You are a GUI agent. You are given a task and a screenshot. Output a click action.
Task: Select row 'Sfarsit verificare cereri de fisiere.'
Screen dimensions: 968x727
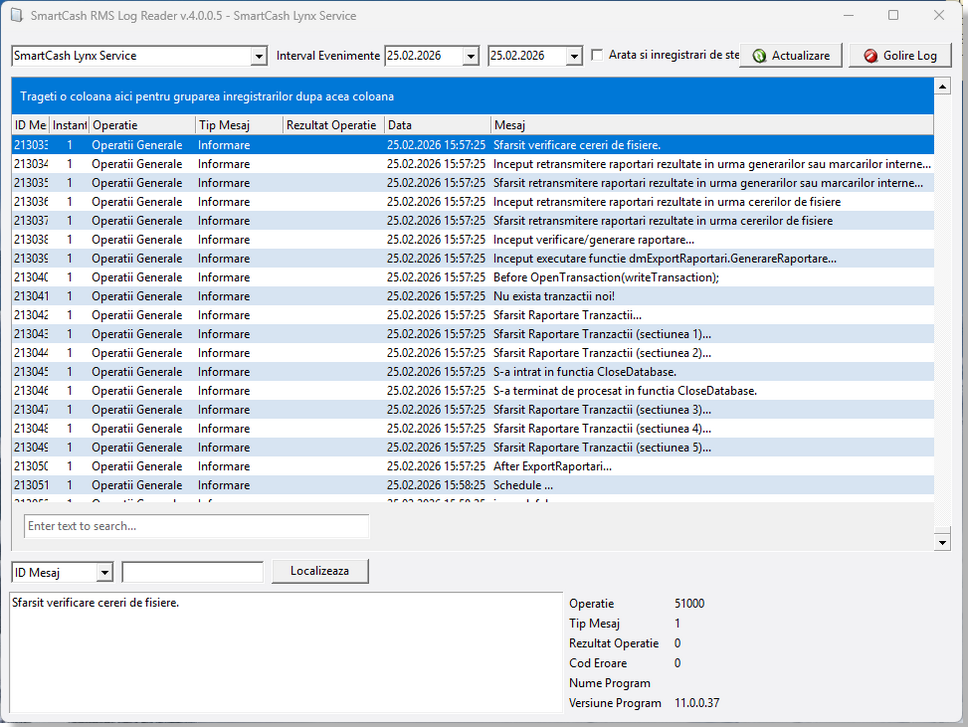tap(472, 145)
